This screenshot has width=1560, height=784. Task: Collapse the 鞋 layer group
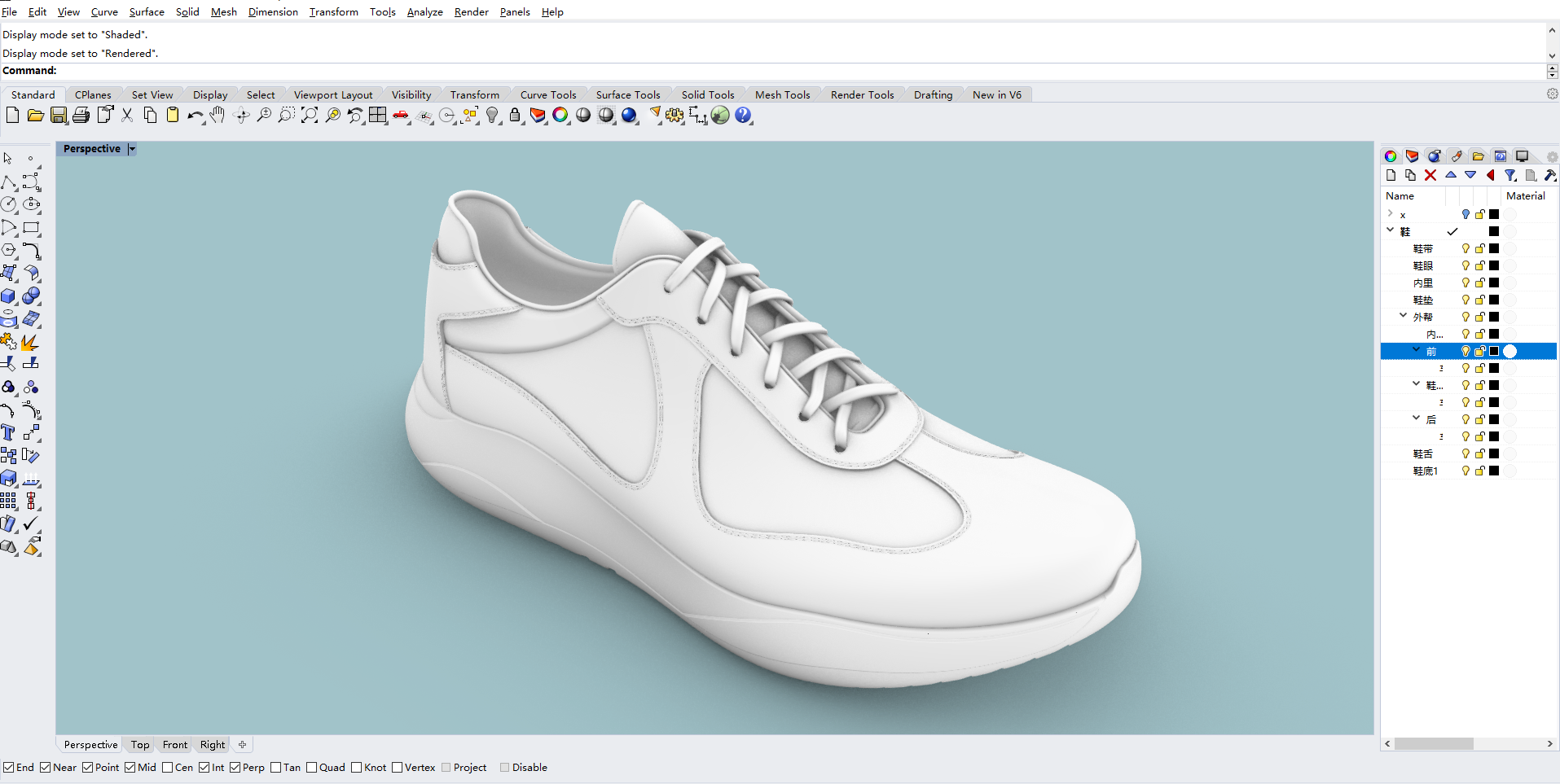point(1390,230)
